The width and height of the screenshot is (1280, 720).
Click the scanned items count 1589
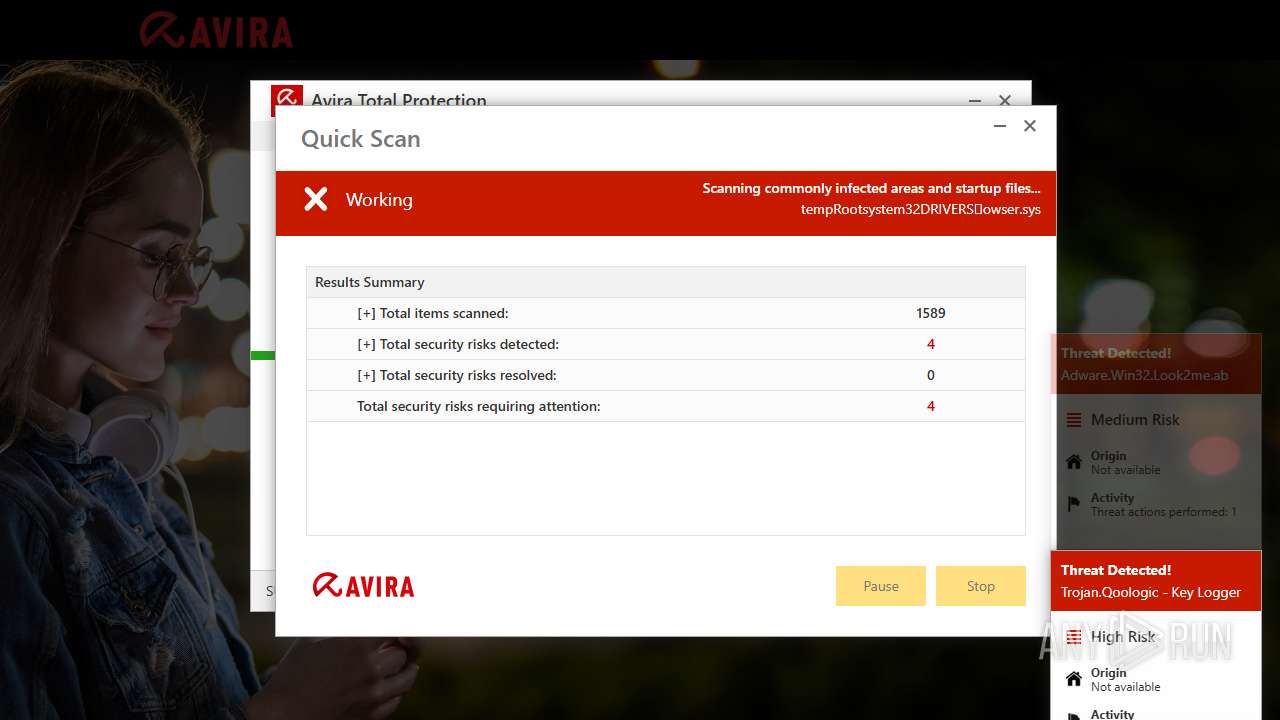pos(930,313)
